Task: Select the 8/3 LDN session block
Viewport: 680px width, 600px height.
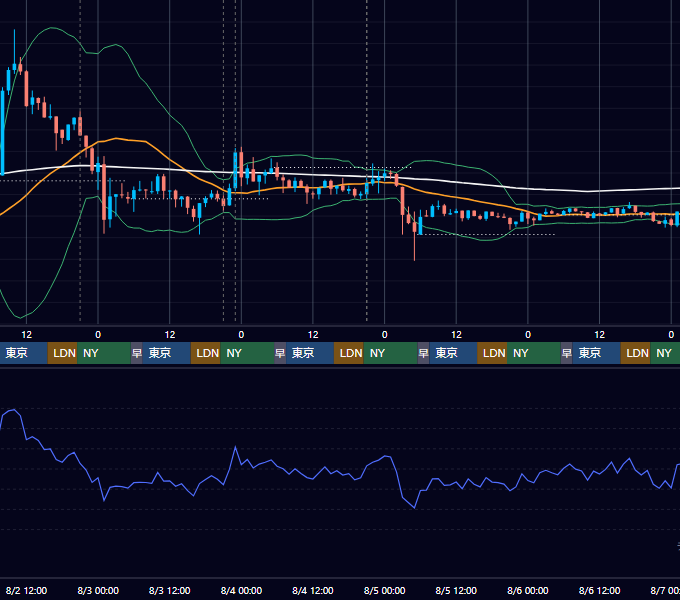Action: click(206, 353)
